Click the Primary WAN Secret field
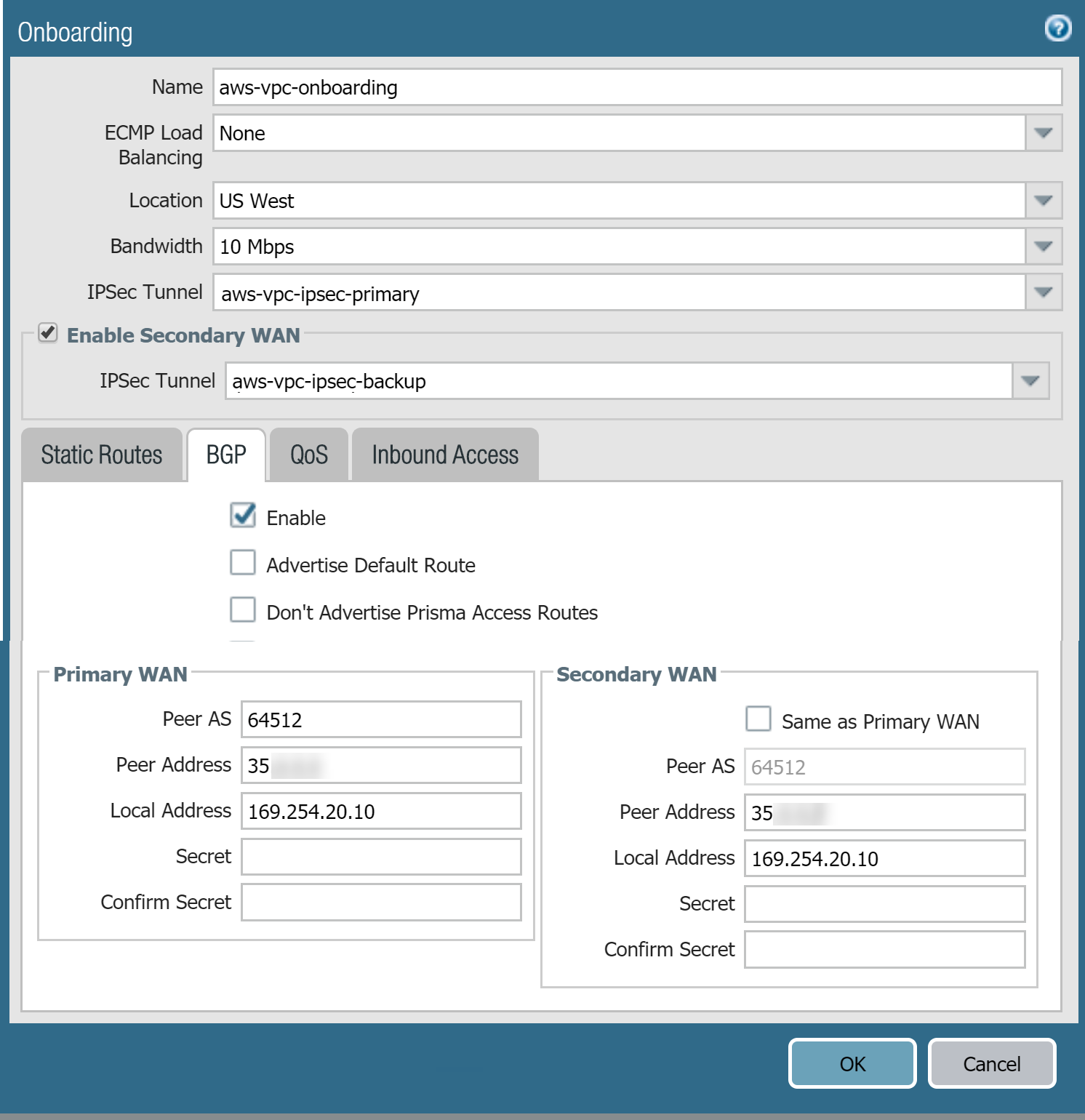The height and width of the screenshot is (1120, 1085). click(381, 857)
